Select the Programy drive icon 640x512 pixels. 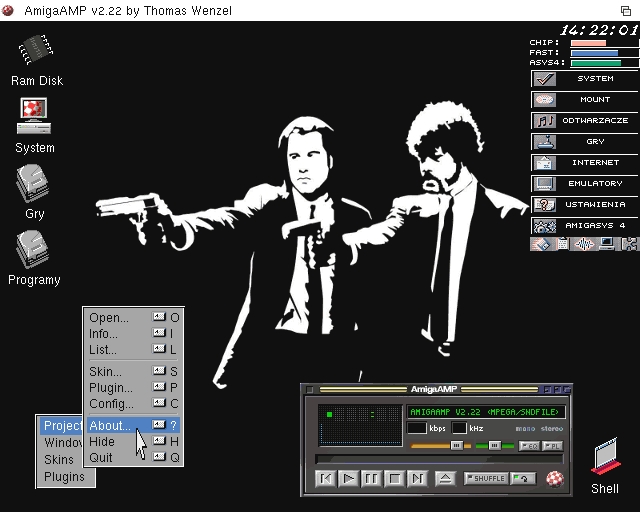click(33, 249)
